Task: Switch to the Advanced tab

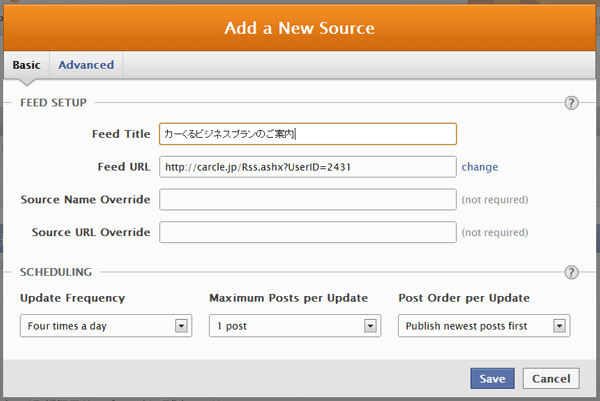Action: [86, 65]
